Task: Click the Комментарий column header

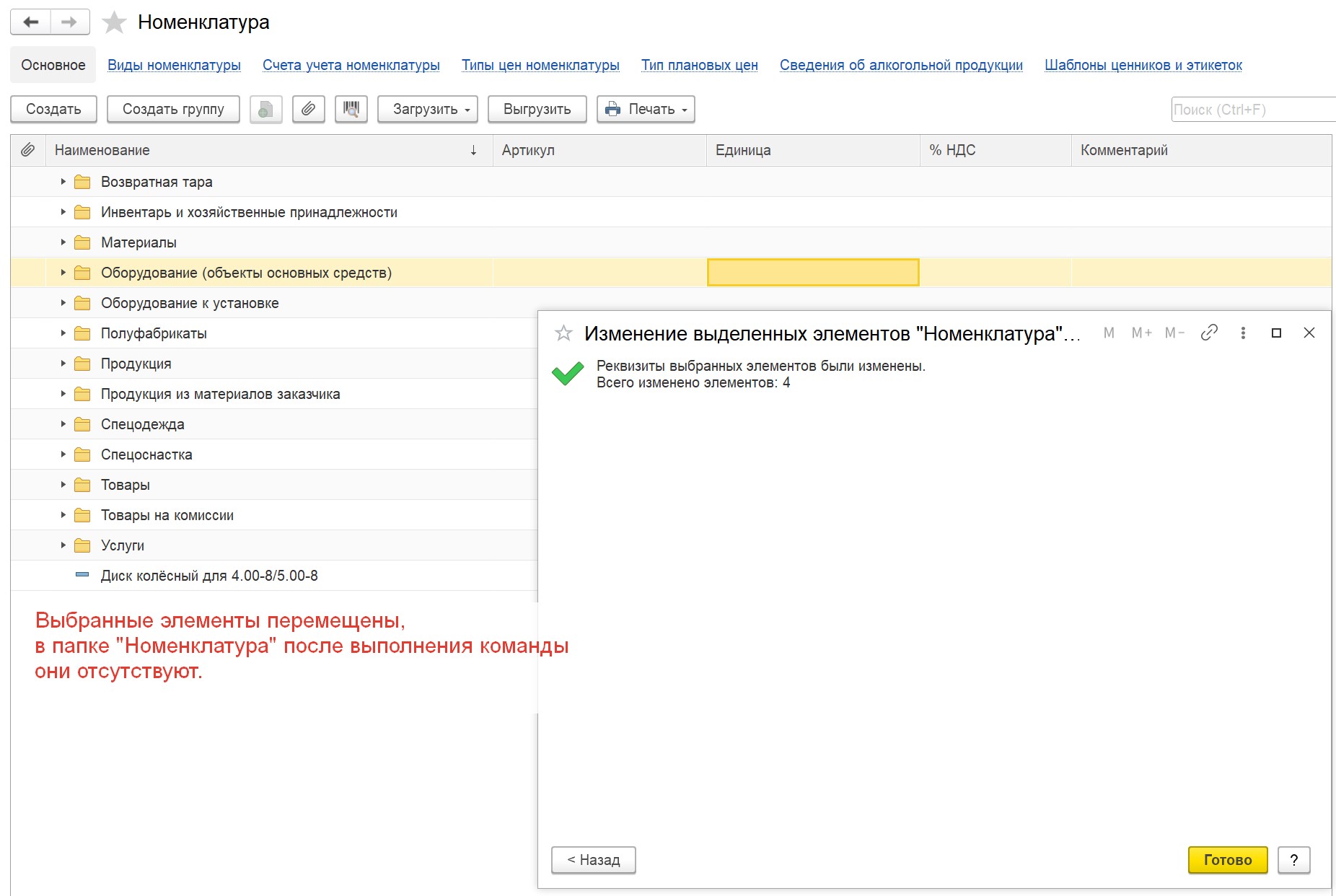Action: (1202, 150)
